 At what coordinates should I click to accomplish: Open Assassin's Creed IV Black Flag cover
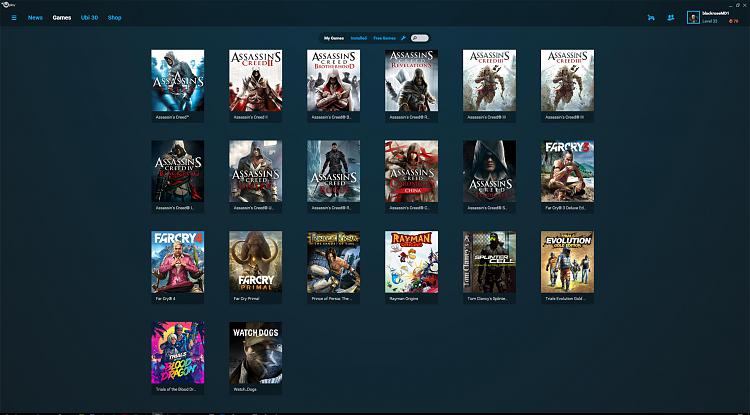coord(177,171)
